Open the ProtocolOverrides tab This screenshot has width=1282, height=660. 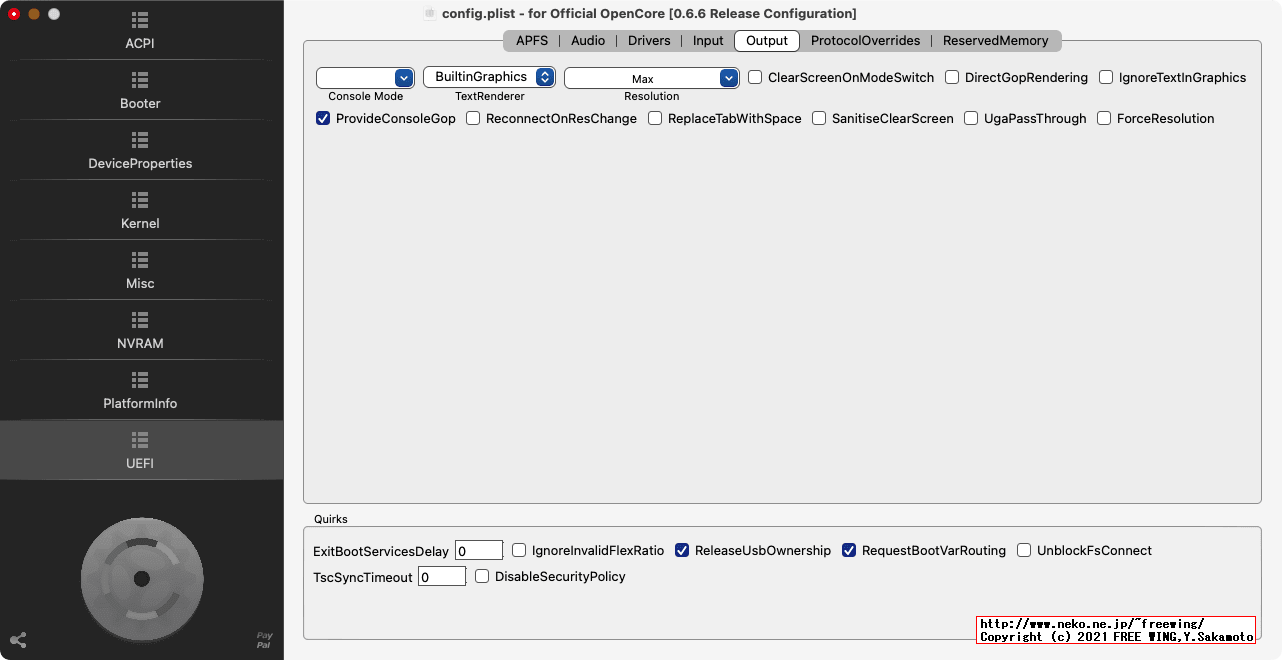(x=864, y=41)
